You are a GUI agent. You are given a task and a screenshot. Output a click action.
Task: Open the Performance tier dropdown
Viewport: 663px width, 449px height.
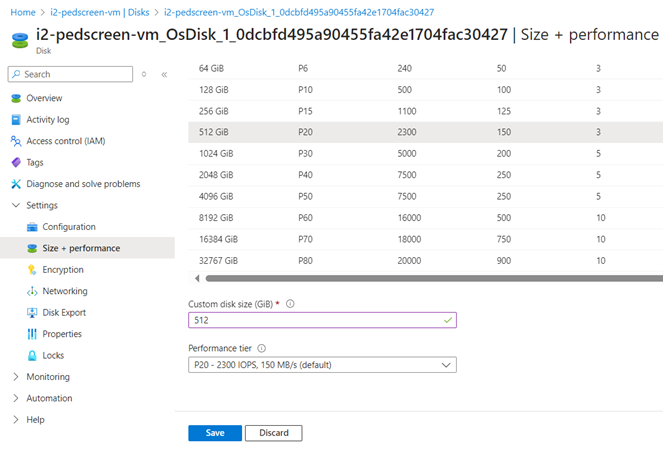pyautogui.click(x=322, y=365)
